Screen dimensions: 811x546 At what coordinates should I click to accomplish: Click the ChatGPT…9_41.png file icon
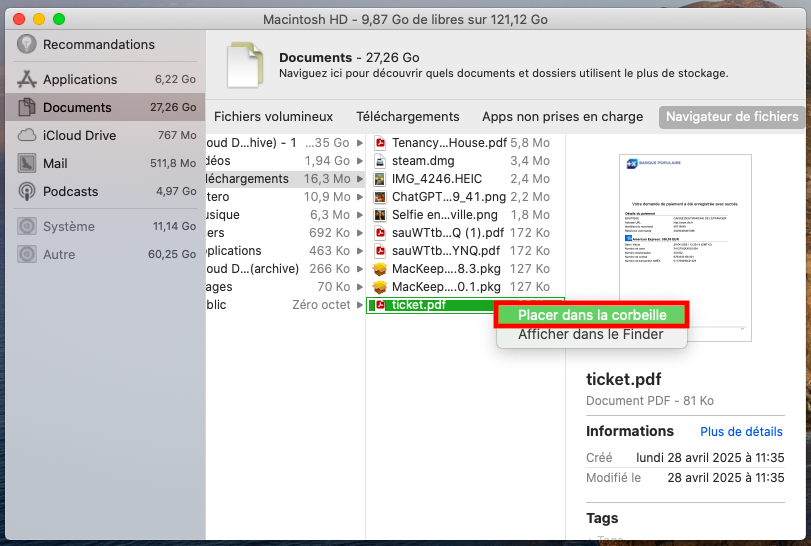coord(380,197)
